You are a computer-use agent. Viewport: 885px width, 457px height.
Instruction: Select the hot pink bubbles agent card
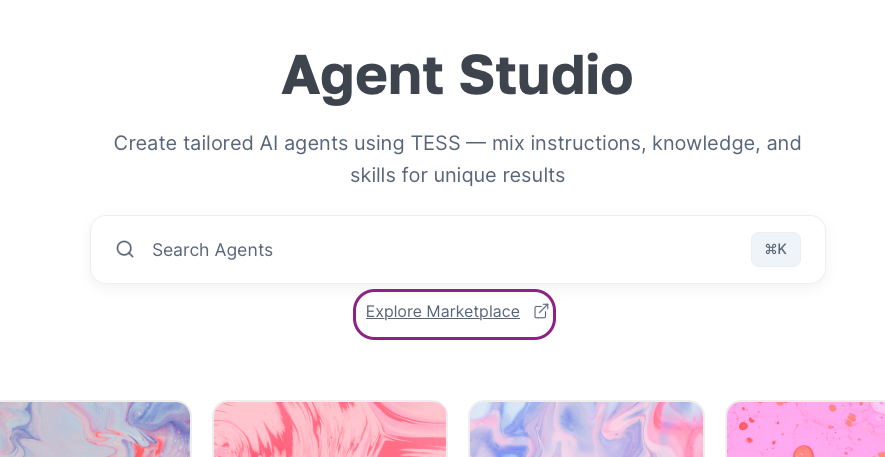805,429
